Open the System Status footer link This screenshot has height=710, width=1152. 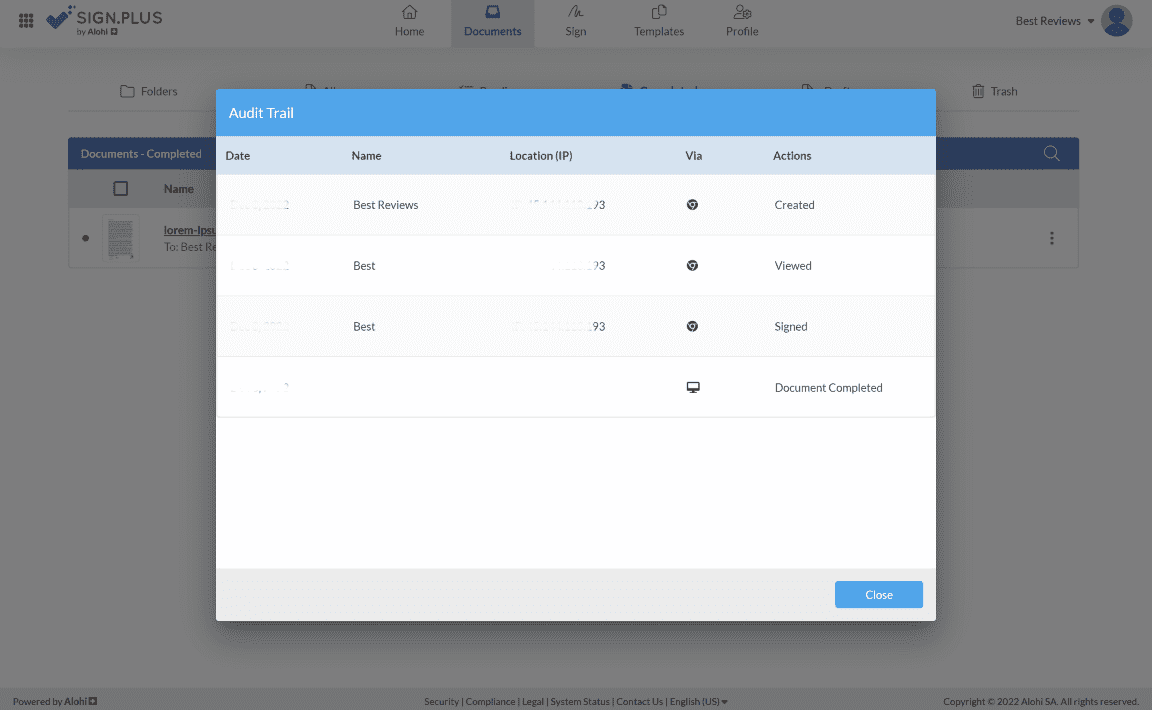[x=580, y=702]
